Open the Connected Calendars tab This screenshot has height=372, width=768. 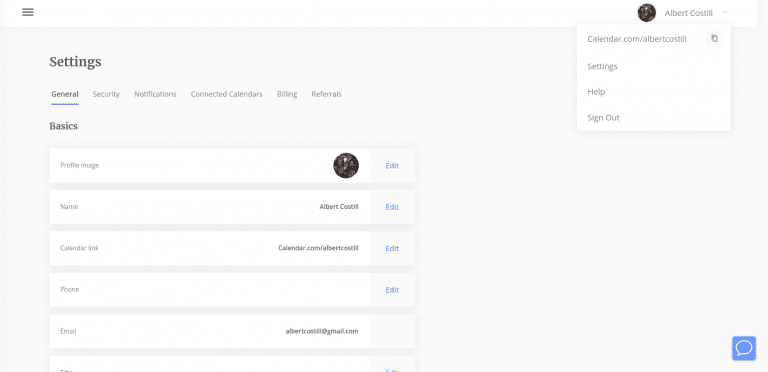[227, 94]
